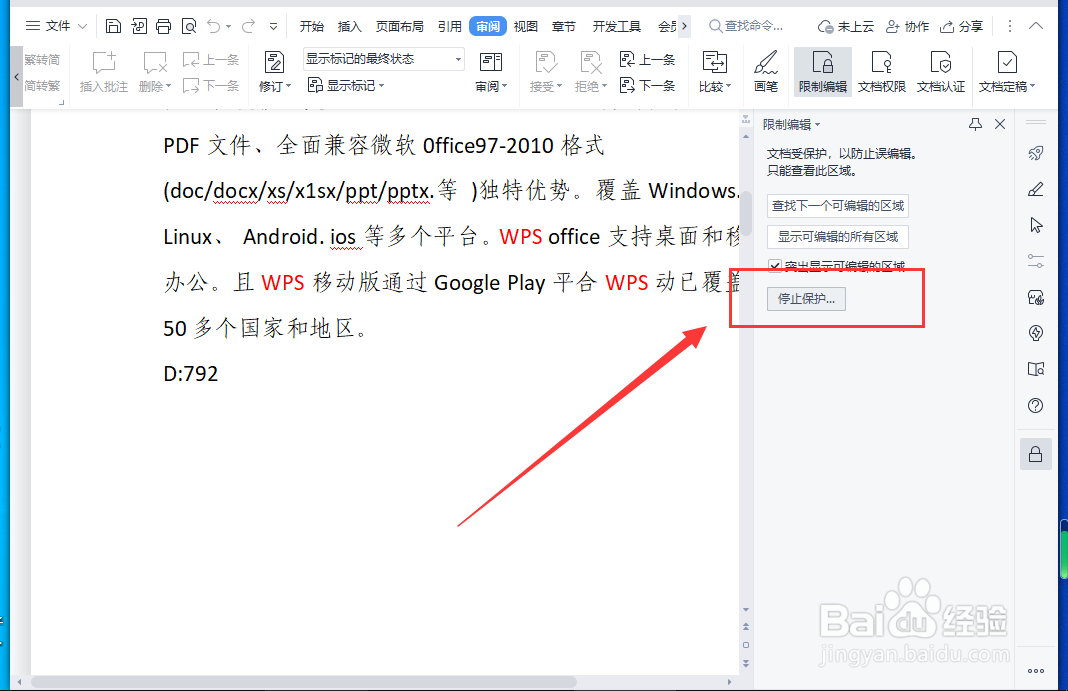Click the redo arrow icon
Image resolution: width=1068 pixels, height=691 pixels.
pos(248,27)
